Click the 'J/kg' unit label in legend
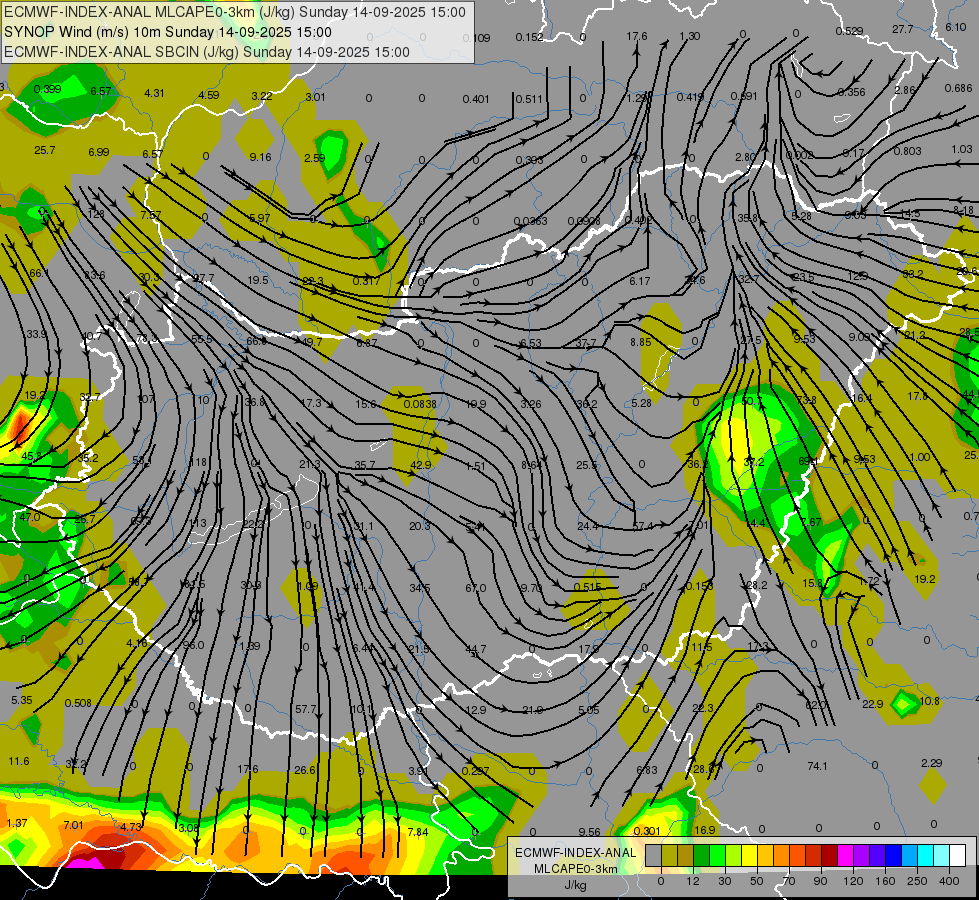Image resolution: width=979 pixels, height=900 pixels. (575, 885)
